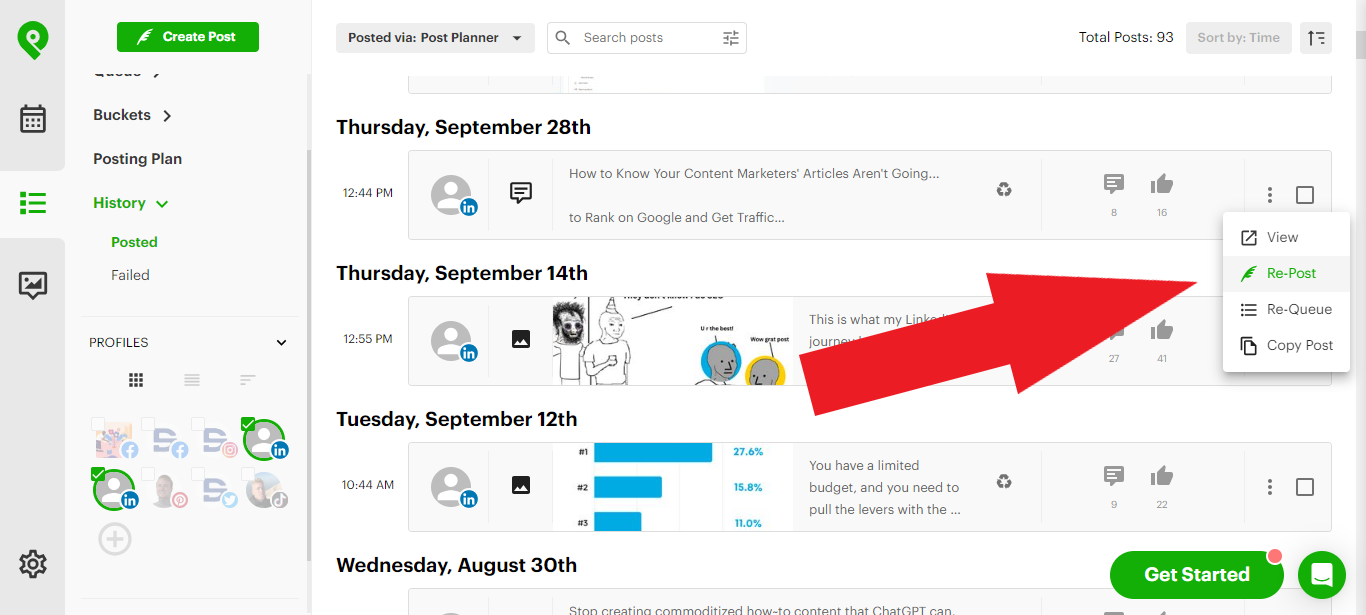Select the September 28th post checkbox
This screenshot has height=615, width=1366.
coord(1305,195)
